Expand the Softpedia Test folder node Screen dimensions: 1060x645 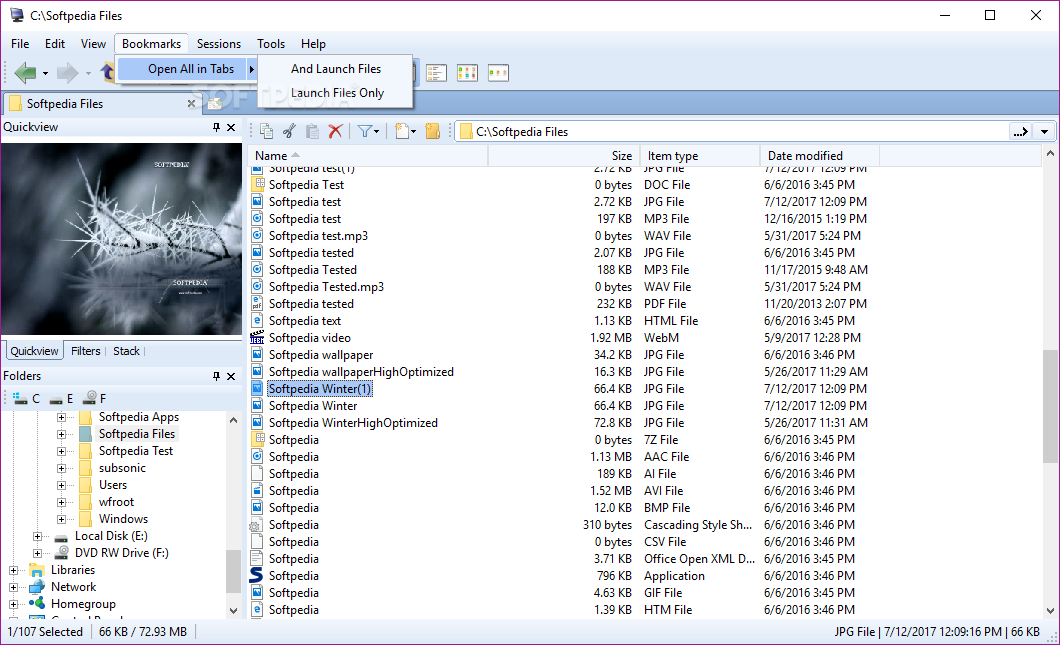click(62, 451)
